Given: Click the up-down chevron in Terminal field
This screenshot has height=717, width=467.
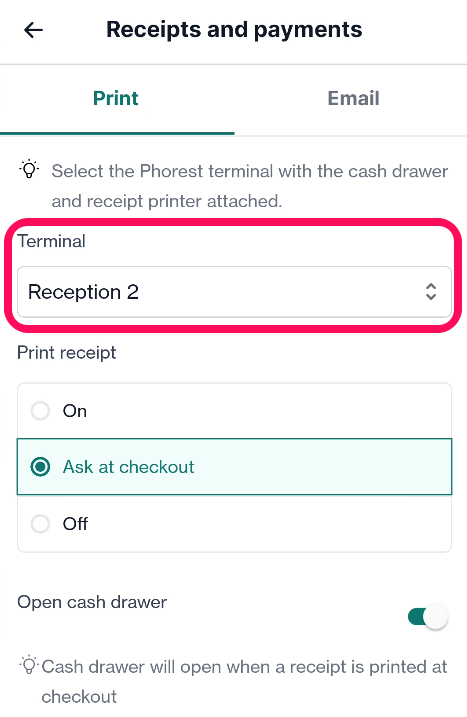Looking at the screenshot, I should point(430,292).
